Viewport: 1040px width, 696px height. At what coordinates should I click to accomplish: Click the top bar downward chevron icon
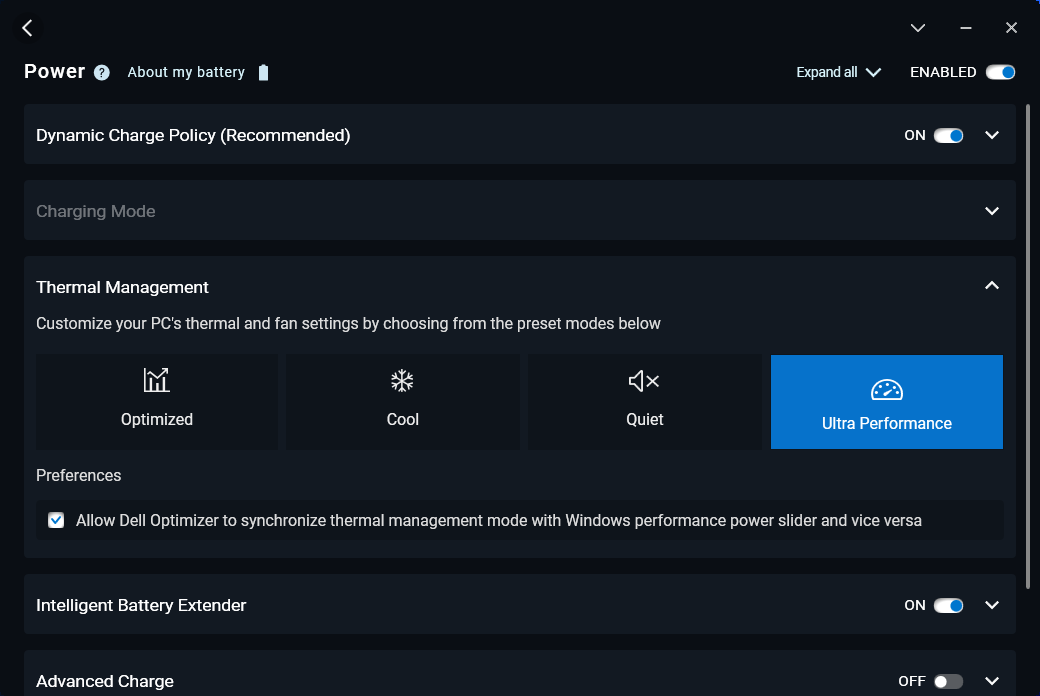coord(917,28)
